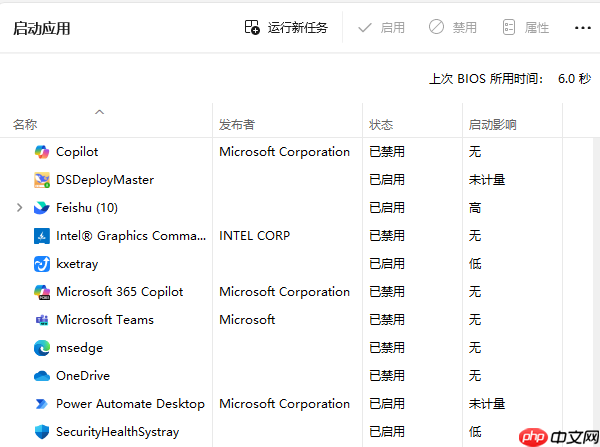Click the 启用 button label
The width and height of the screenshot is (600, 447).
(393, 28)
